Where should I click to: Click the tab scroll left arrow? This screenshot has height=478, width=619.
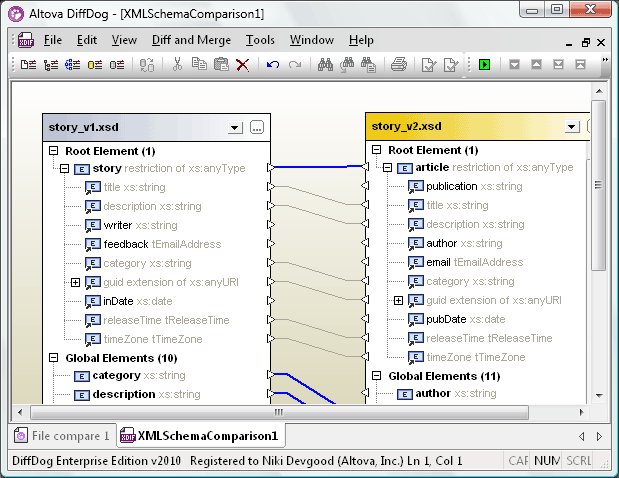coord(581,436)
